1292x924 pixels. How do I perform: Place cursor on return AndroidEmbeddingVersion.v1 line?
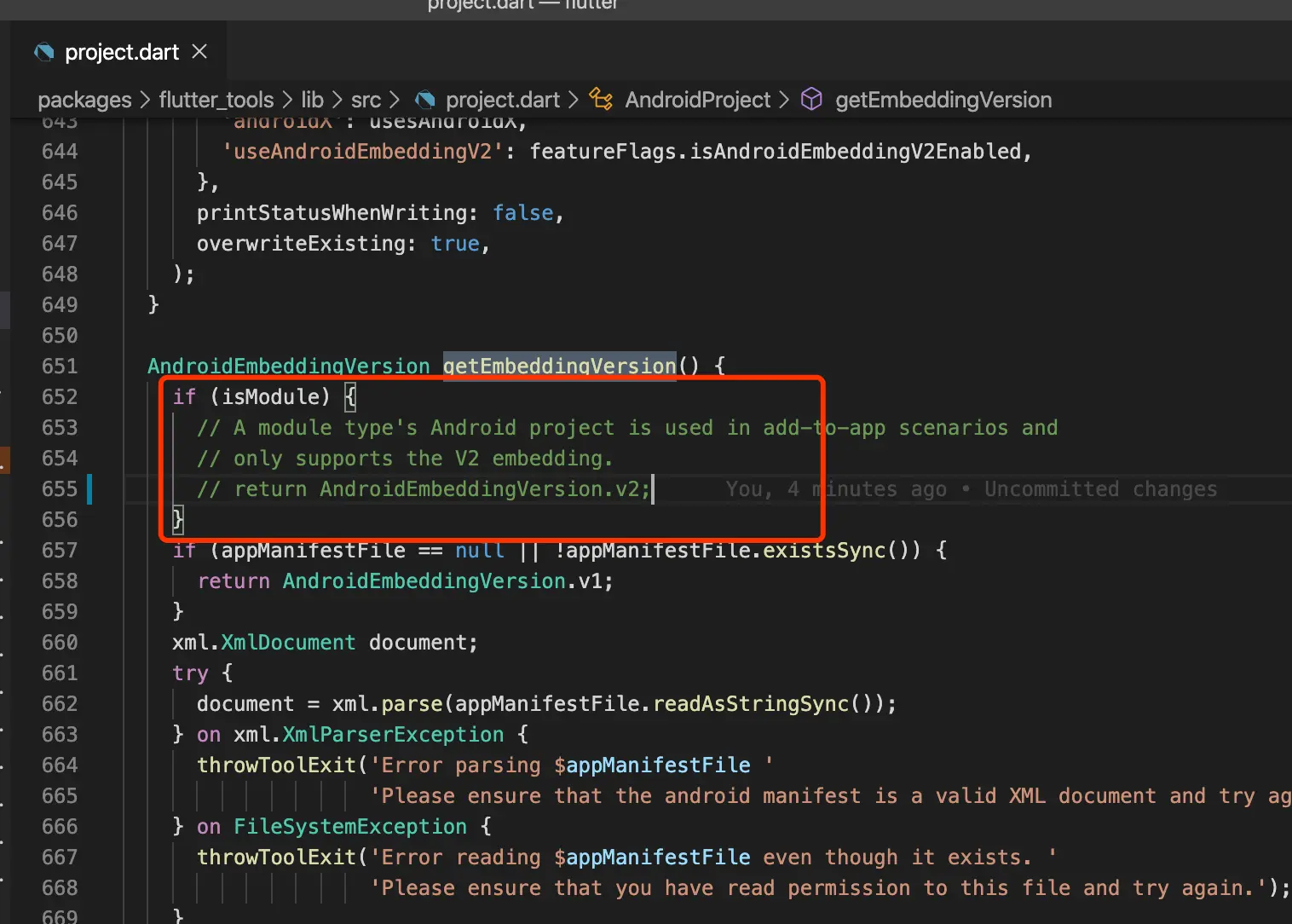point(405,581)
